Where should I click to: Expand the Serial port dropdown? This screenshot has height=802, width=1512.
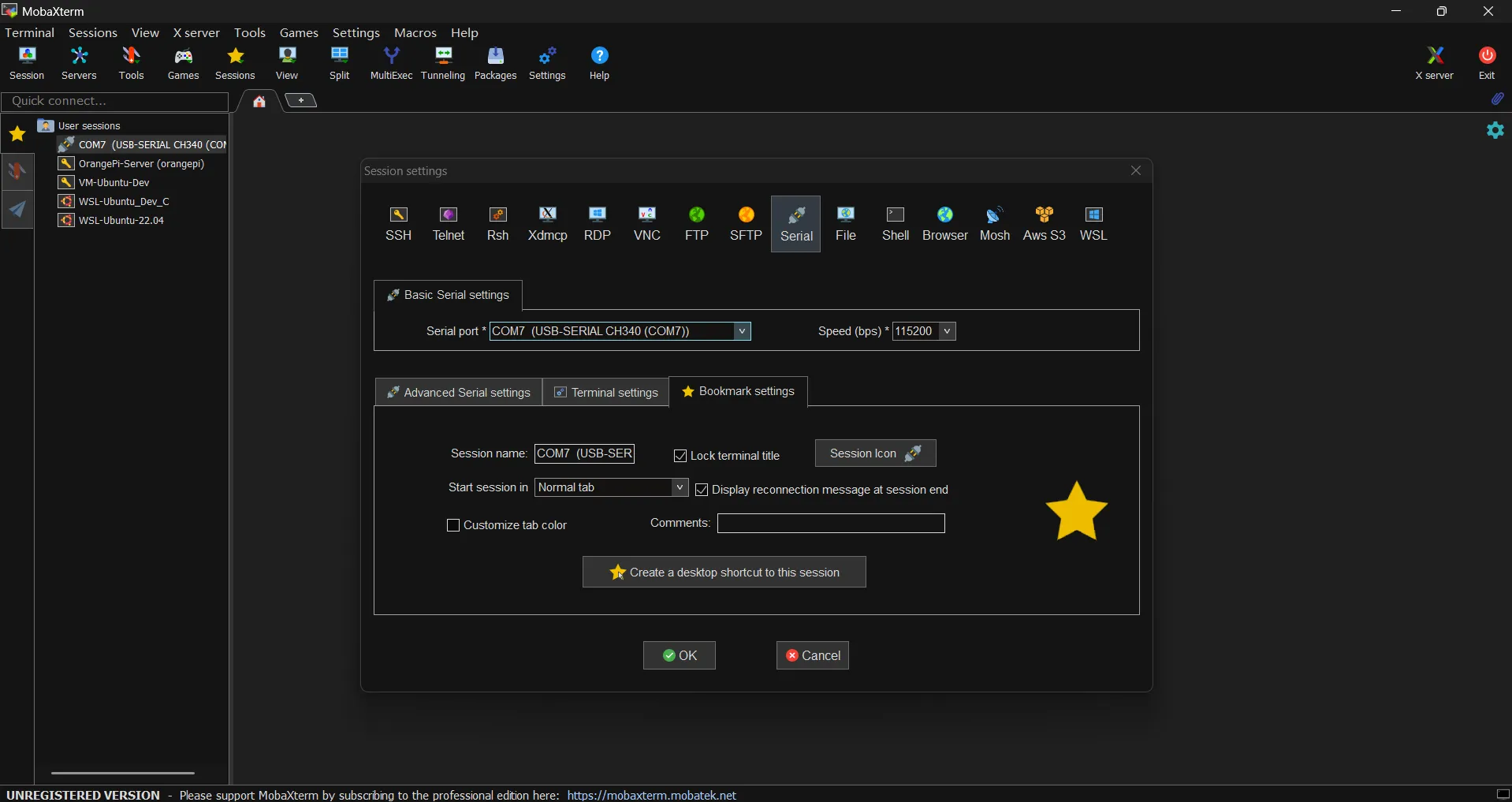pyautogui.click(x=742, y=331)
